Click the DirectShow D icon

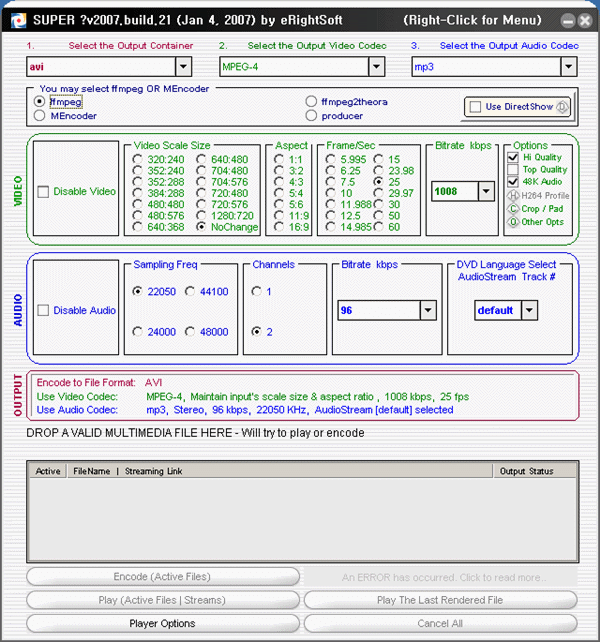563,107
